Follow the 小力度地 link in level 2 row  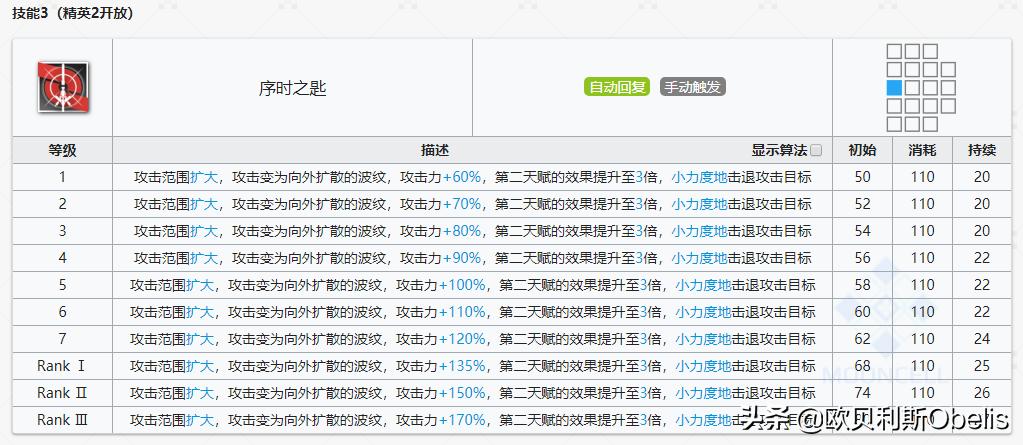[699, 204]
